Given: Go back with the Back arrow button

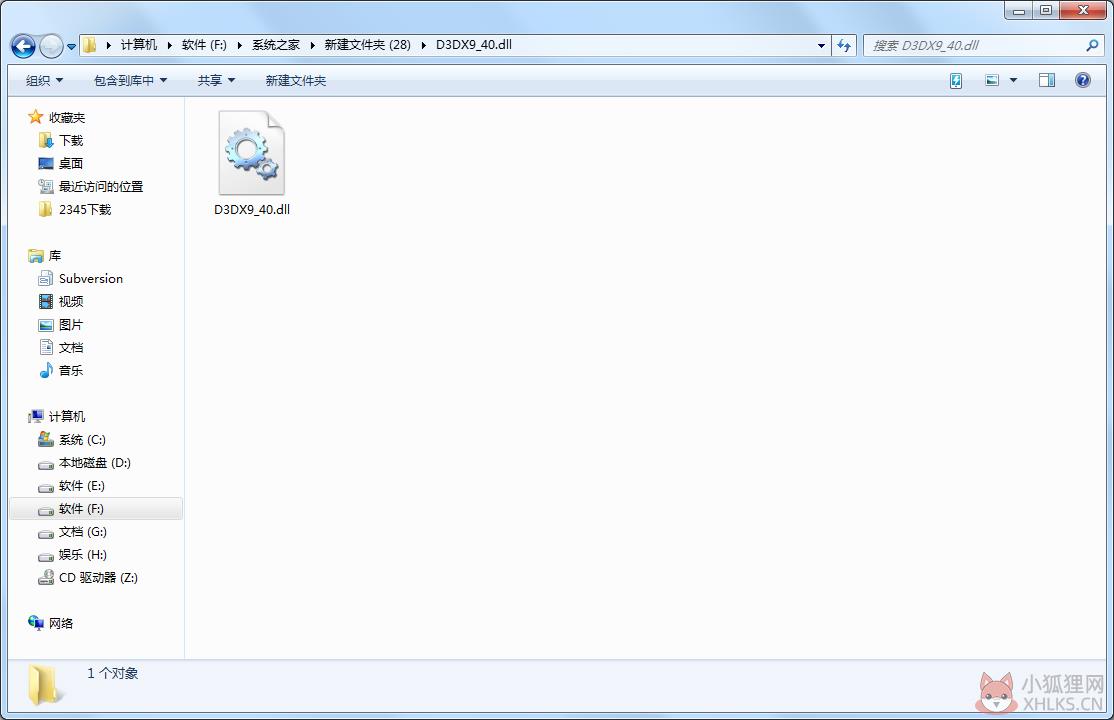Looking at the screenshot, I should pos(23,46).
